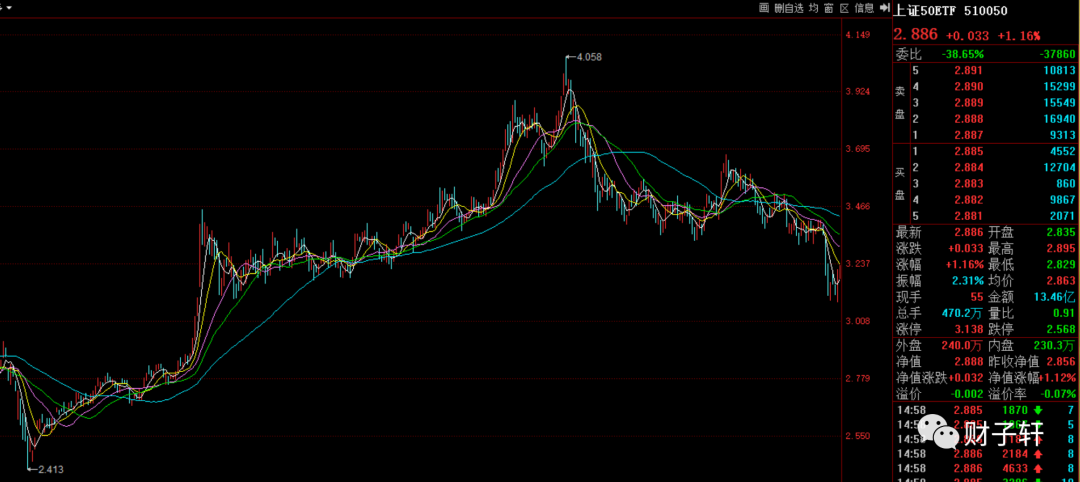Collapse side panel with arrow icon
This screenshot has height=482, width=1080.
point(883,8)
